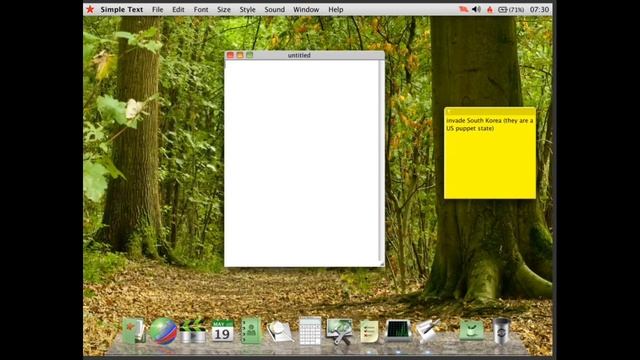Zoom the untitled window with the green button
Screen dimensions: 640x360
pyautogui.click(x=249, y=55)
